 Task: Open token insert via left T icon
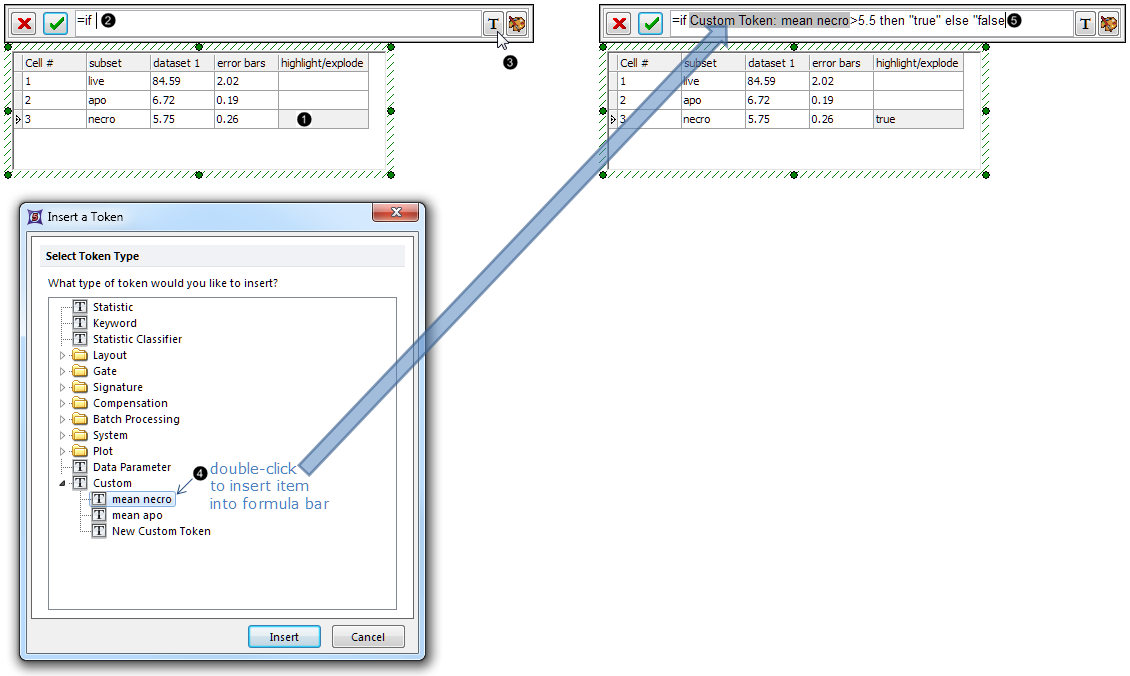pos(493,24)
